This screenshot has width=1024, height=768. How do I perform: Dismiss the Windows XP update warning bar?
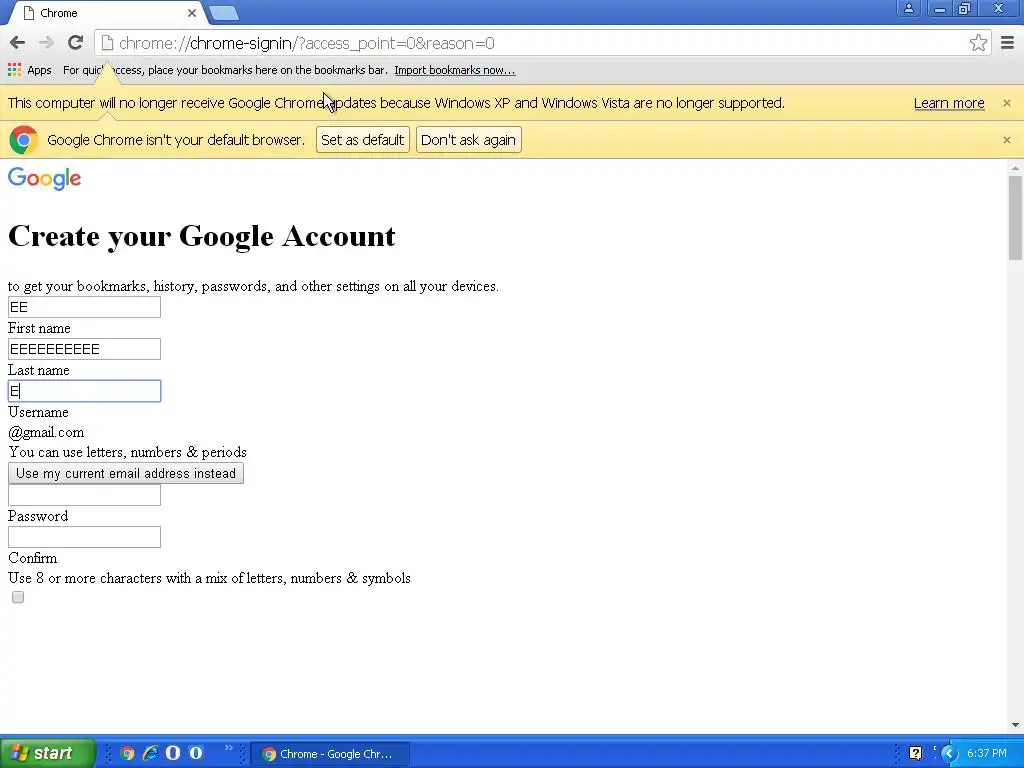point(1006,103)
